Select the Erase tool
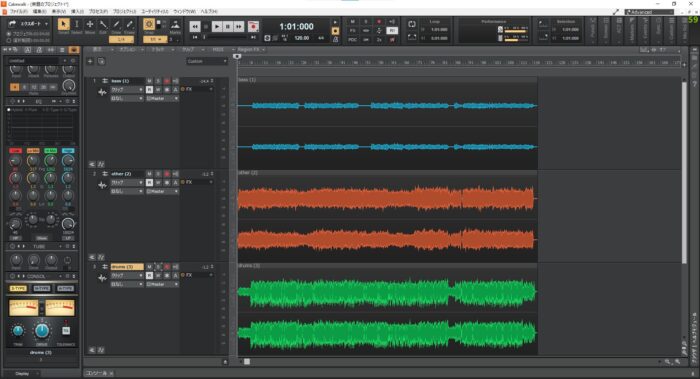This screenshot has width=700, height=379. 129,24
